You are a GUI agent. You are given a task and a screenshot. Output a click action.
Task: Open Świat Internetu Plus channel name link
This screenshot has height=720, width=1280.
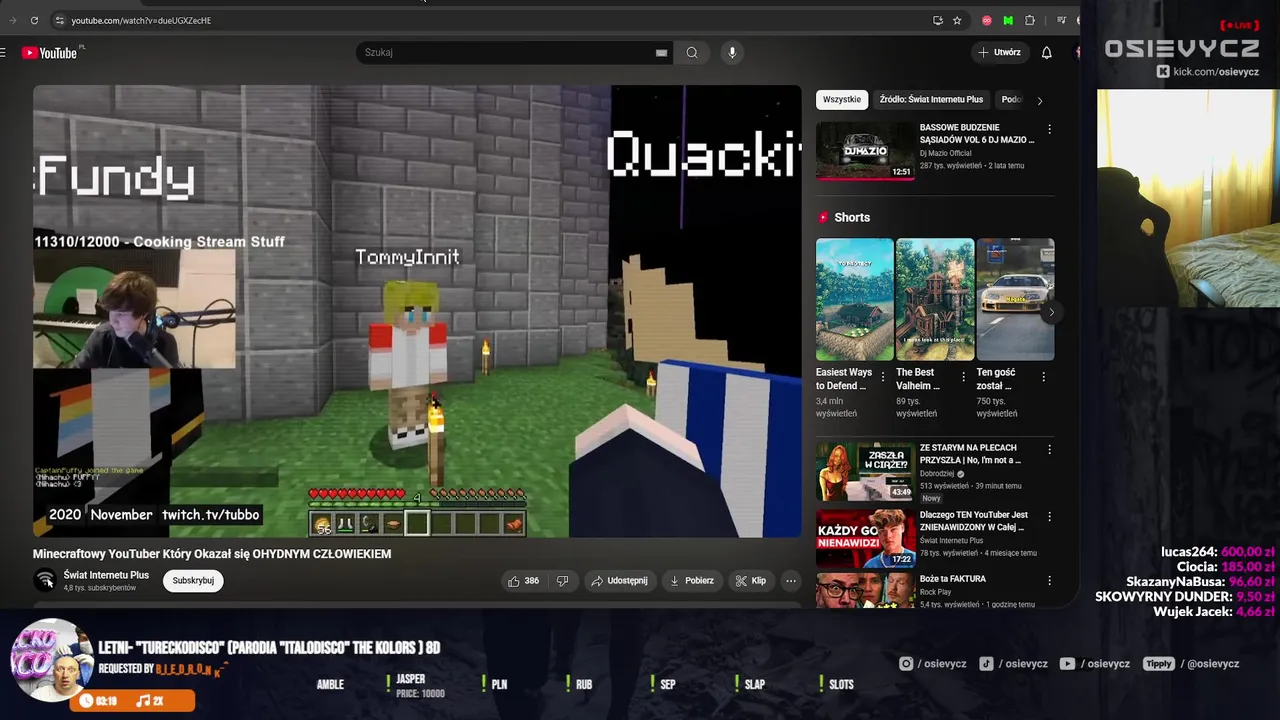click(x=106, y=576)
